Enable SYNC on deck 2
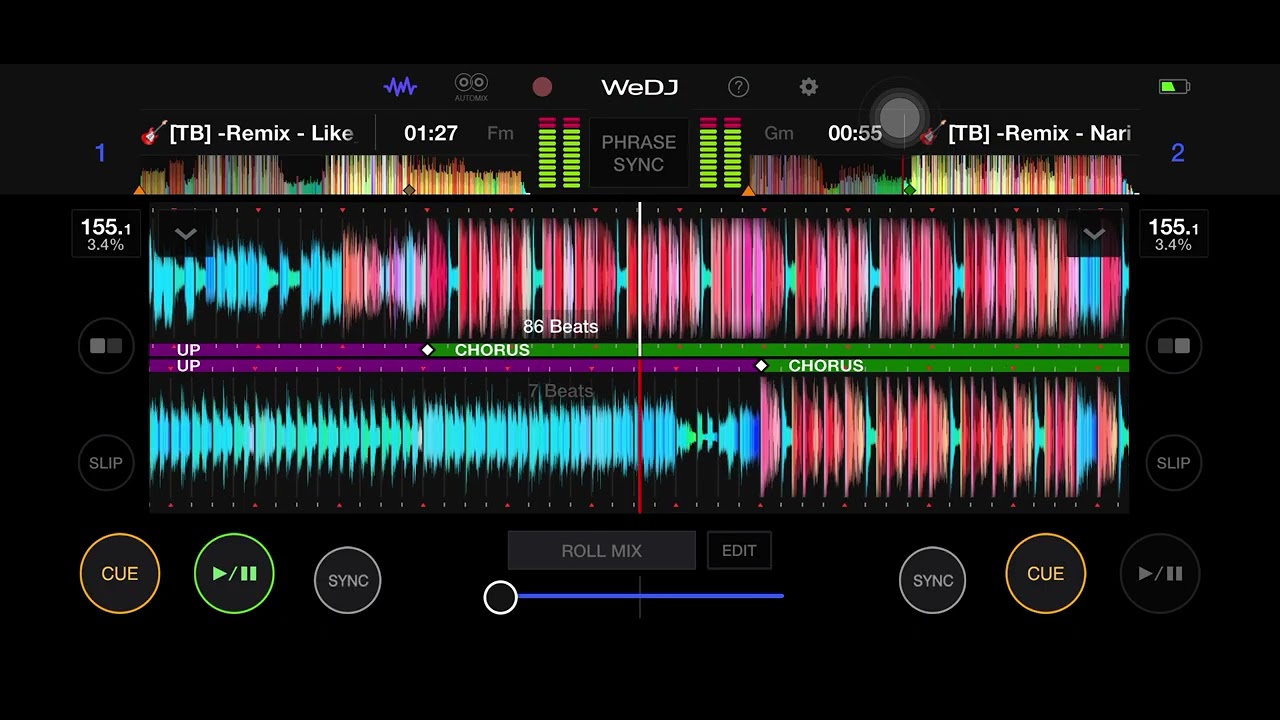Viewport: 1280px width, 720px height. pyautogui.click(x=933, y=580)
